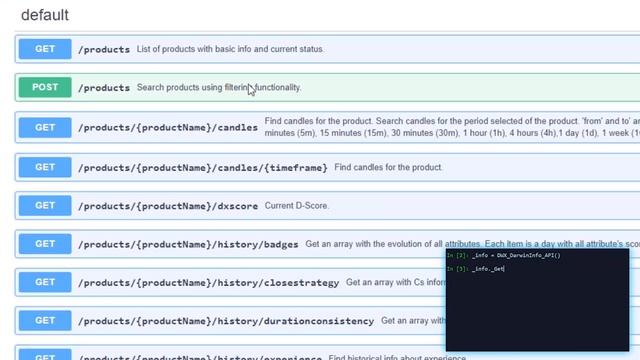This screenshot has height=360, width=640.
Task: Open GET candles/{timeframe} endpoint button
Action: [x=45, y=167]
